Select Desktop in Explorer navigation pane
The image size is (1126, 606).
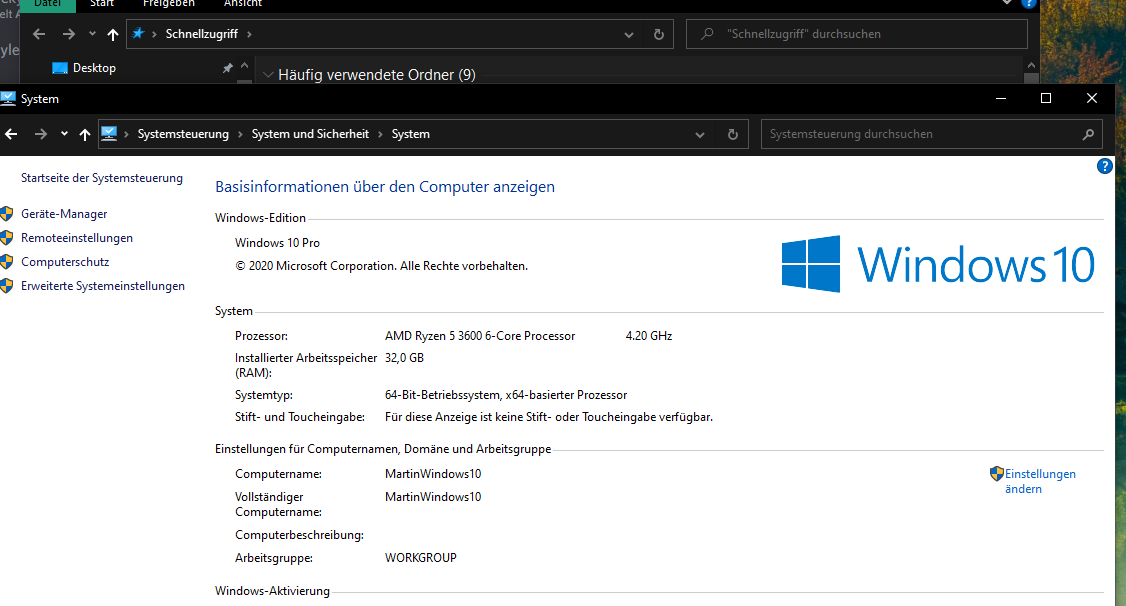(x=94, y=67)
